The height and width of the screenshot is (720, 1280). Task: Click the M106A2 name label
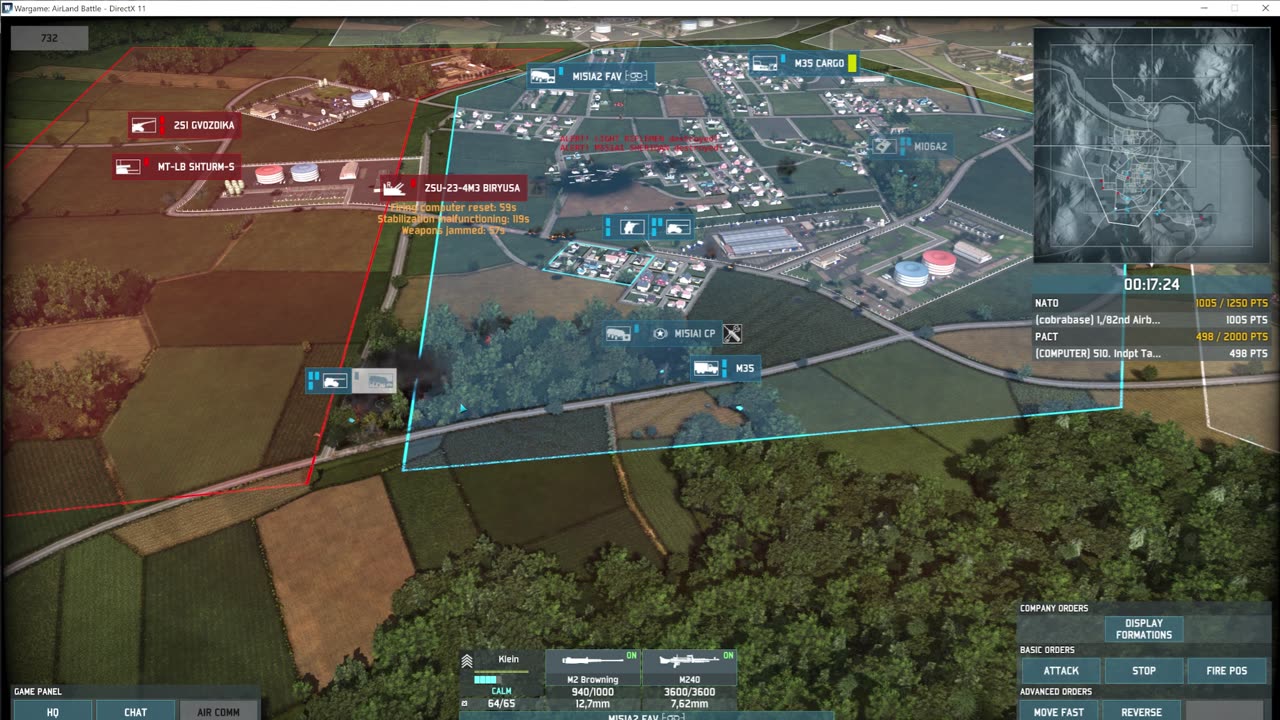click(x=931, y=146)
